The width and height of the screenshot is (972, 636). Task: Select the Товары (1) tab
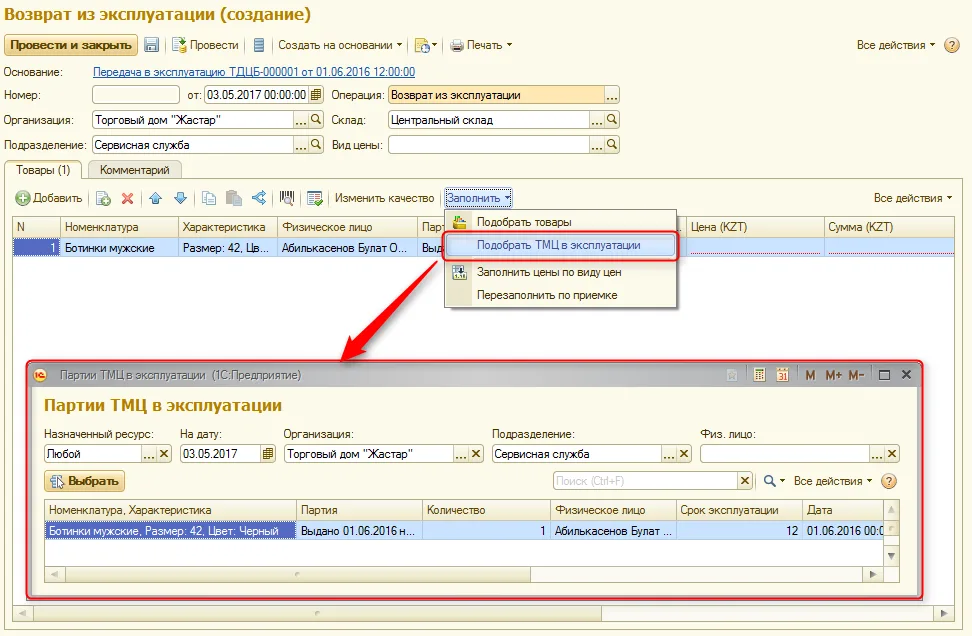[x=43, y=170]
